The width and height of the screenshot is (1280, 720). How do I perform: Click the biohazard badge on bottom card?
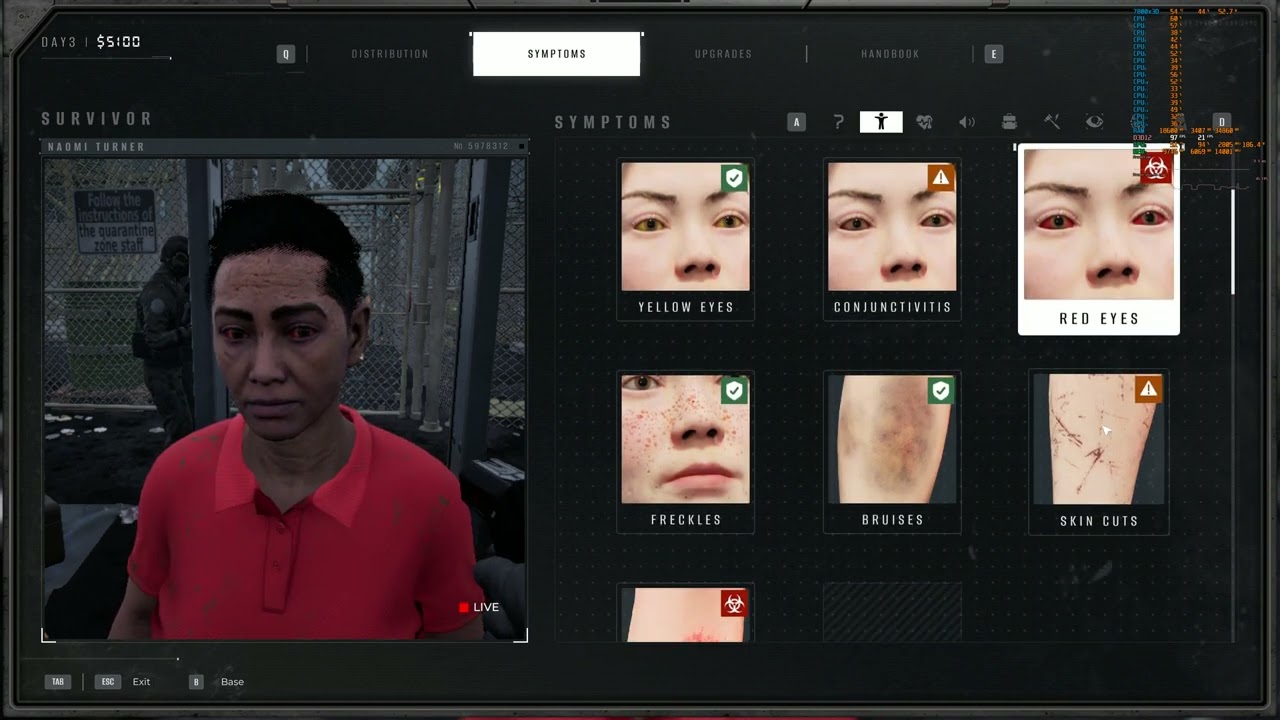734,603
